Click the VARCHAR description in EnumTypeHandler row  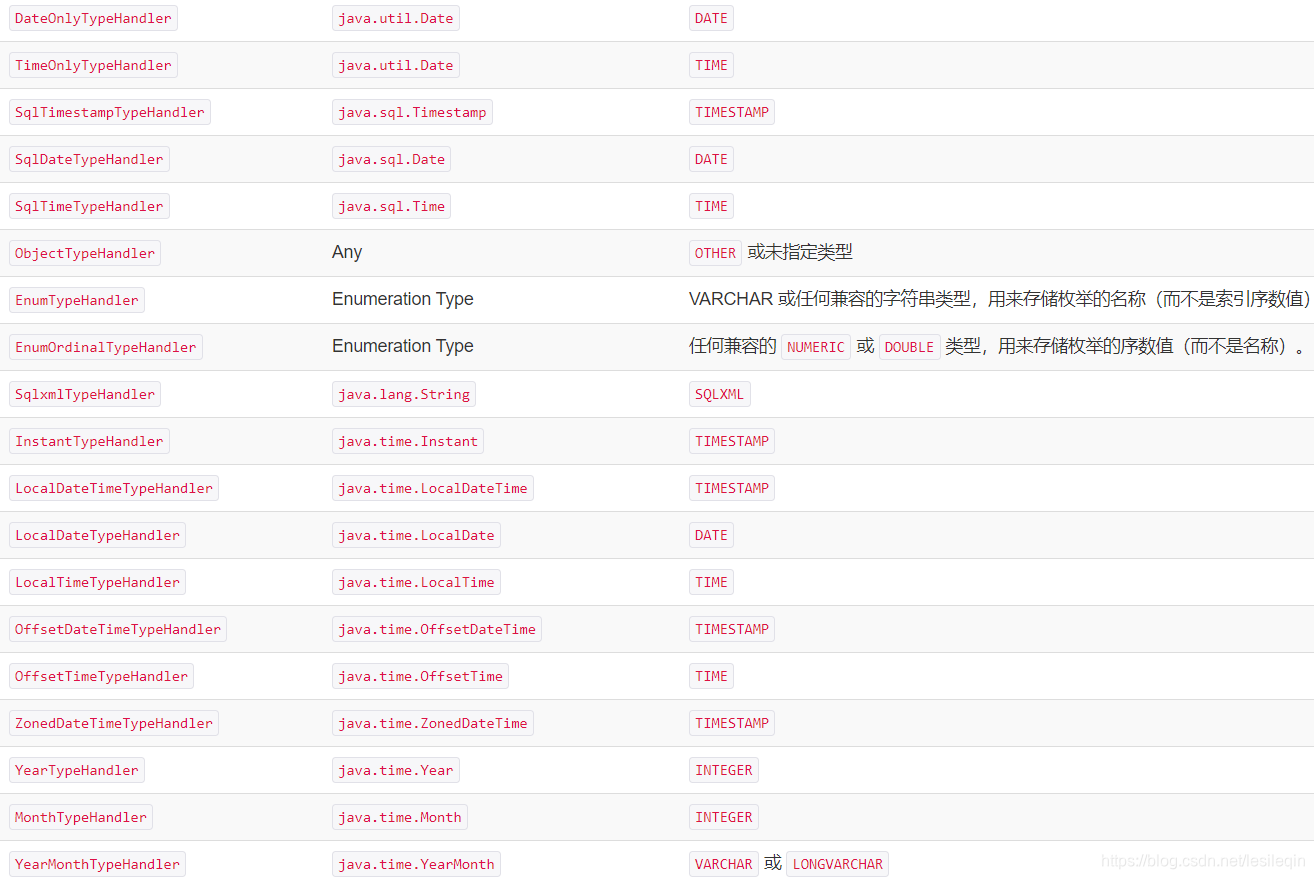coord(1000,299)
